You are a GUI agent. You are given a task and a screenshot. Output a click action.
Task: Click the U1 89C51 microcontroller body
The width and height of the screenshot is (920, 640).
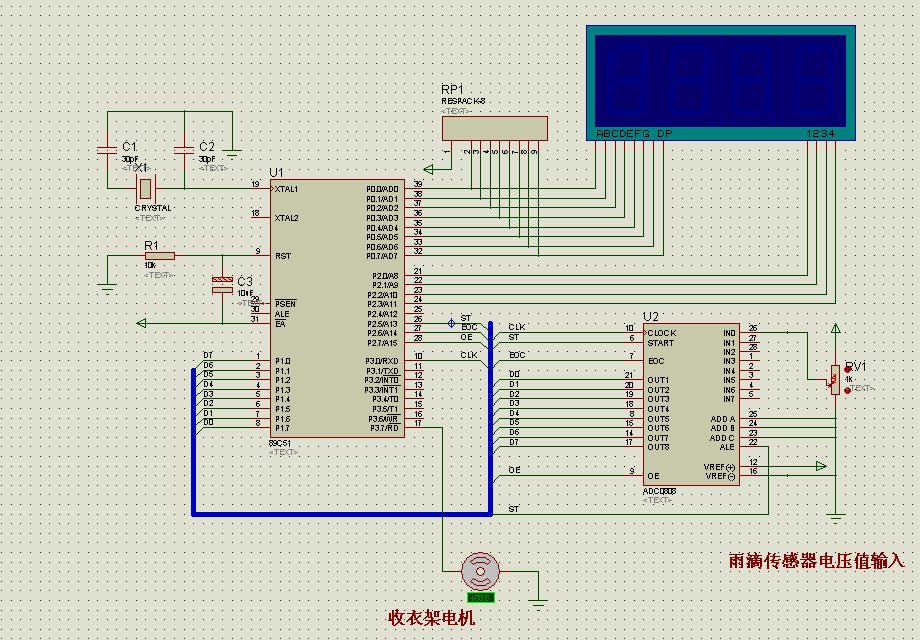click(337, 309)
